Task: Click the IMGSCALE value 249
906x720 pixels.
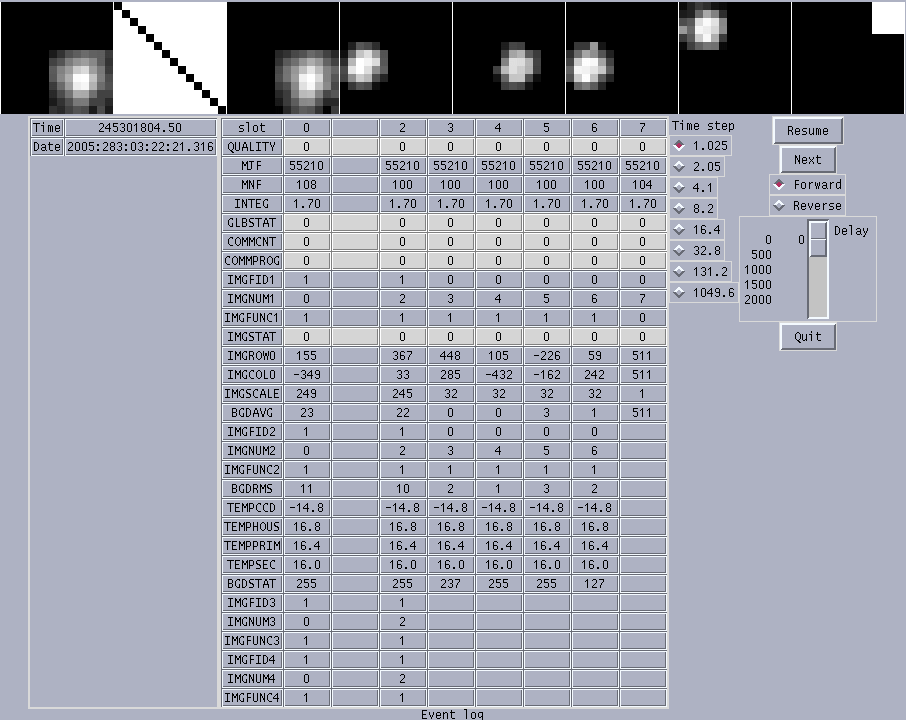Action: pyautogui.click(x=306, y=394)
